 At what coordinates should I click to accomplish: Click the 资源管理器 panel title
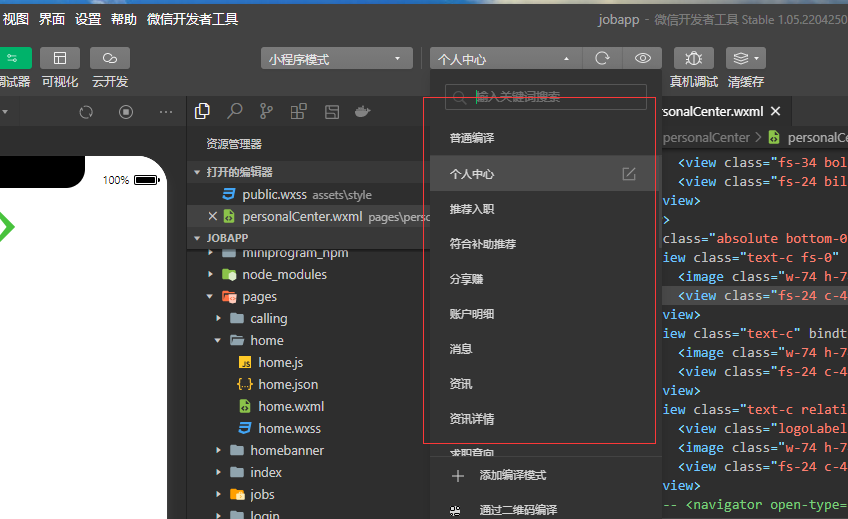[x=234, y=144]
